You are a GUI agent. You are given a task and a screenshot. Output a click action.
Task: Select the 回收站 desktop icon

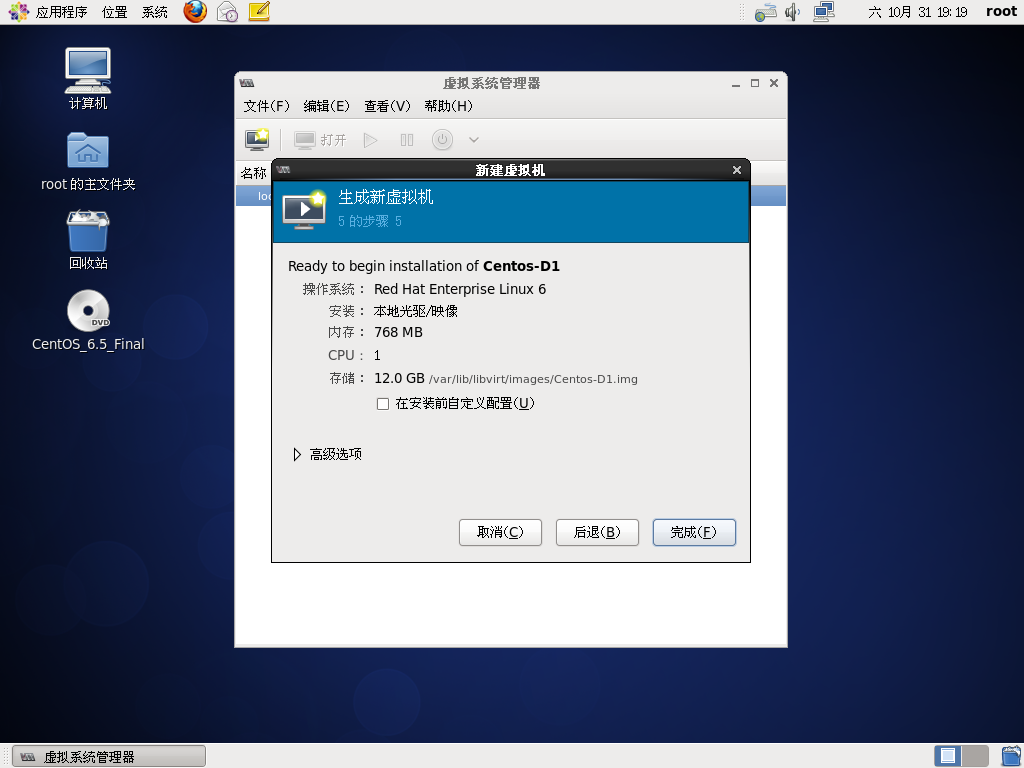(88, 240)
